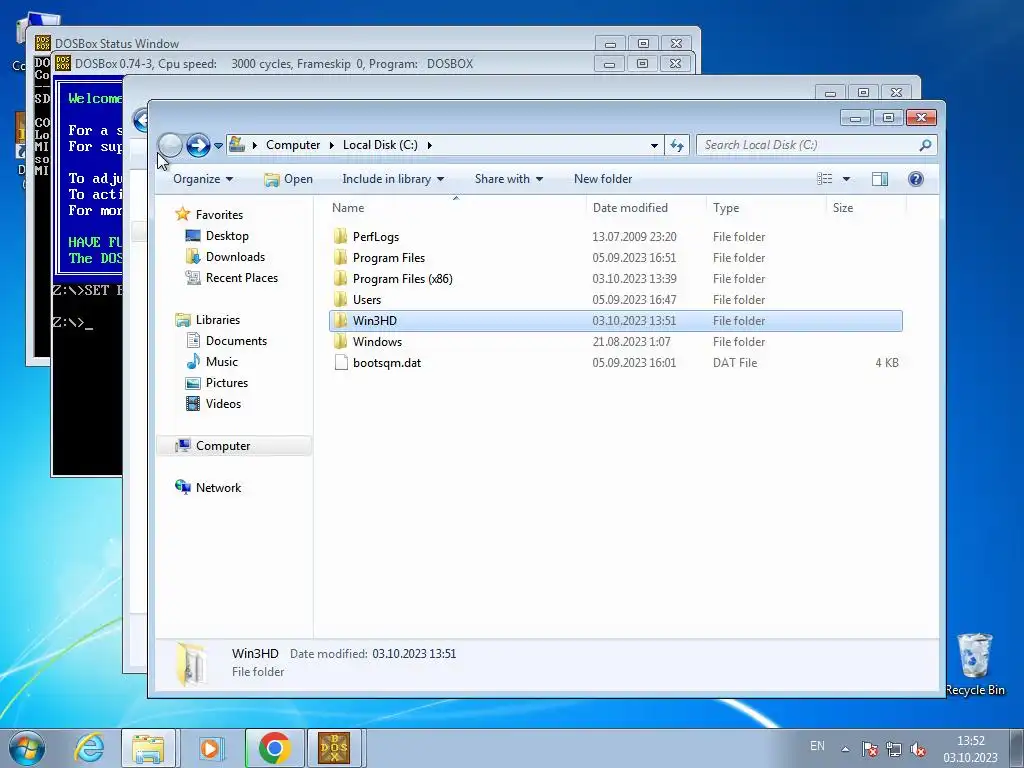
Task: Open Pictures library
Action: point(227,383)
